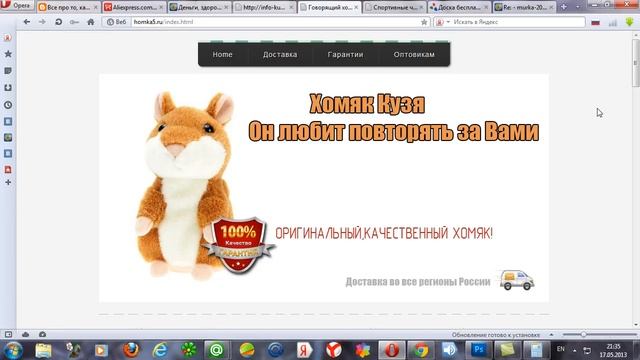Open the Гарантии menu item
The height and width of the screenshot is (360, 640).
tap(345, 54)
